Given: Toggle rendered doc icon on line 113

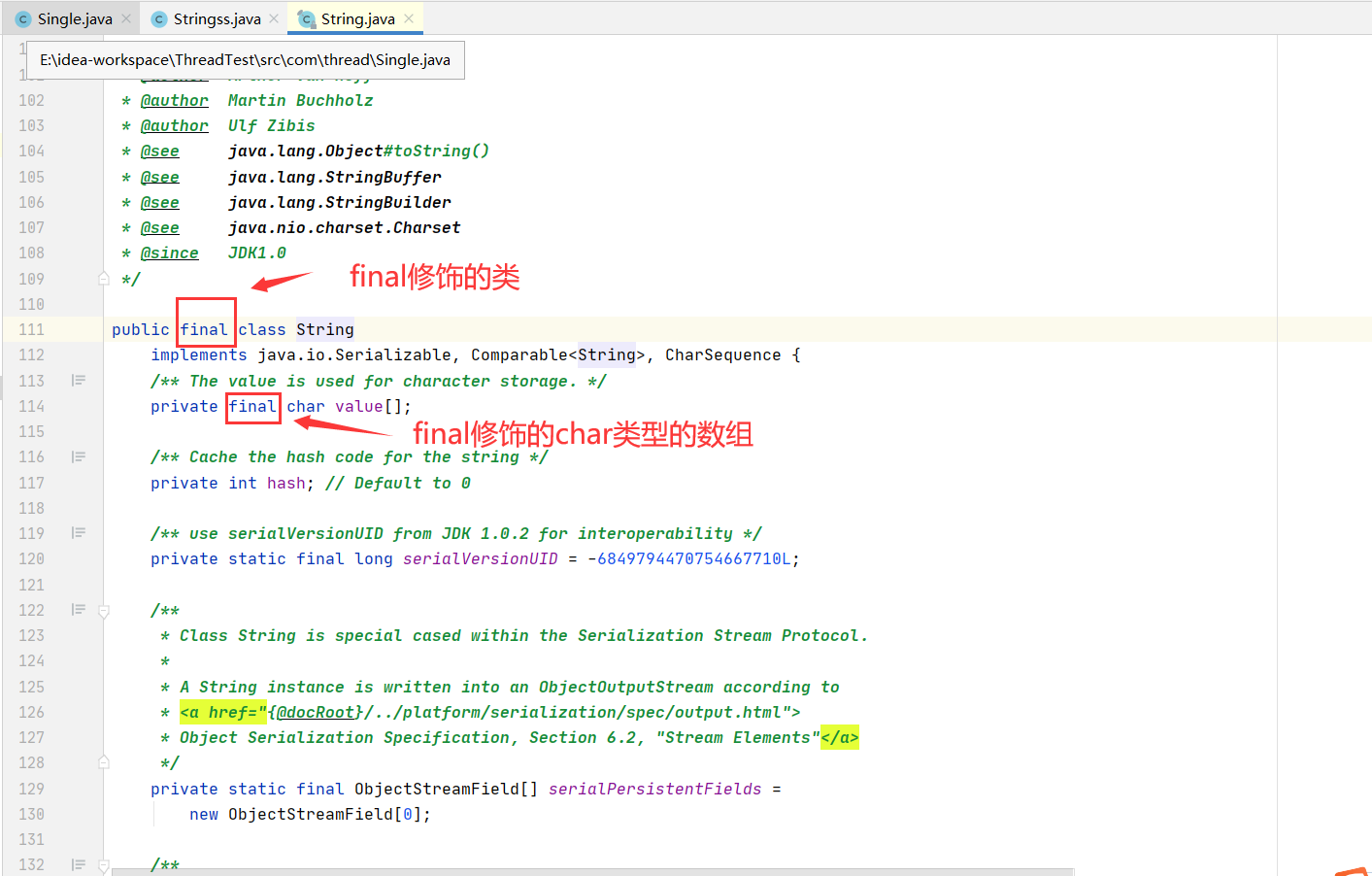Looking at the screenshot, I should (79, 380).
